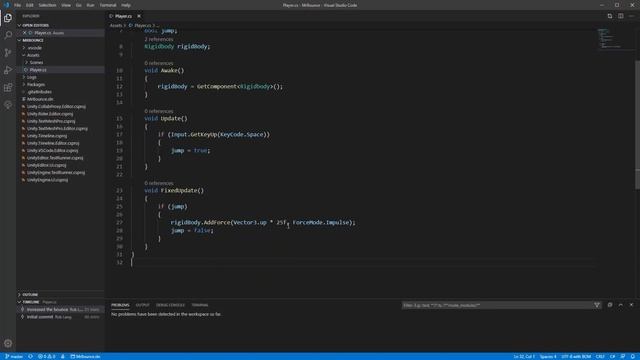Open the feedback icon in status bar

(623, 356)
